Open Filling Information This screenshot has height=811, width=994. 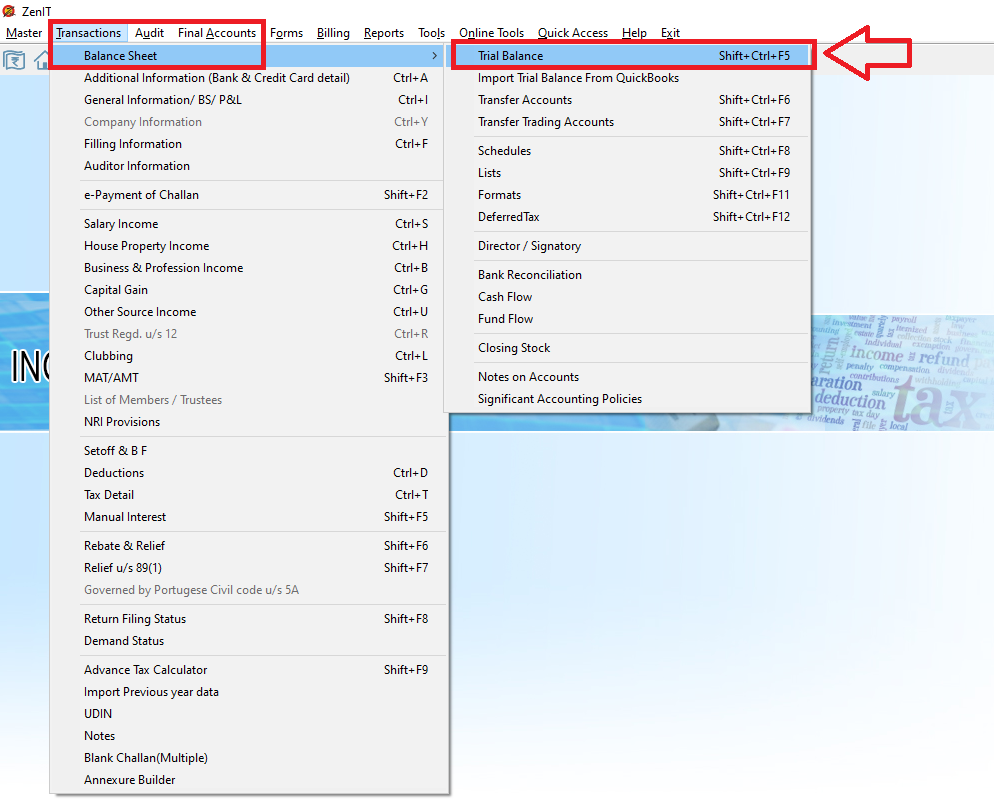pyautogui.click(x=248, y=144)
